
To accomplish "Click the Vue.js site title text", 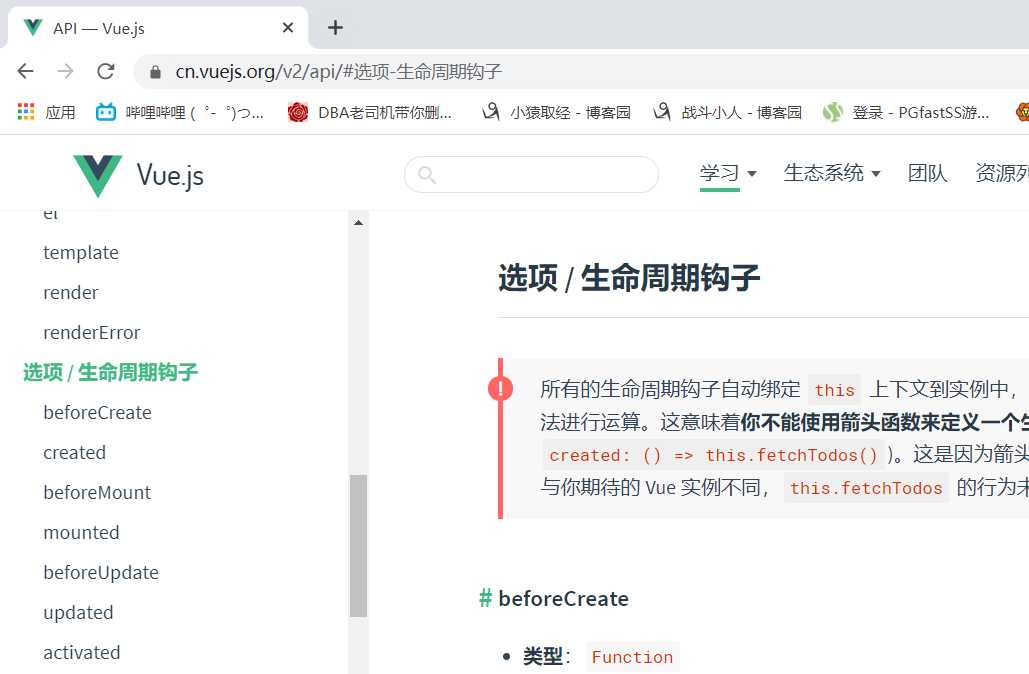I will [170, 175].
